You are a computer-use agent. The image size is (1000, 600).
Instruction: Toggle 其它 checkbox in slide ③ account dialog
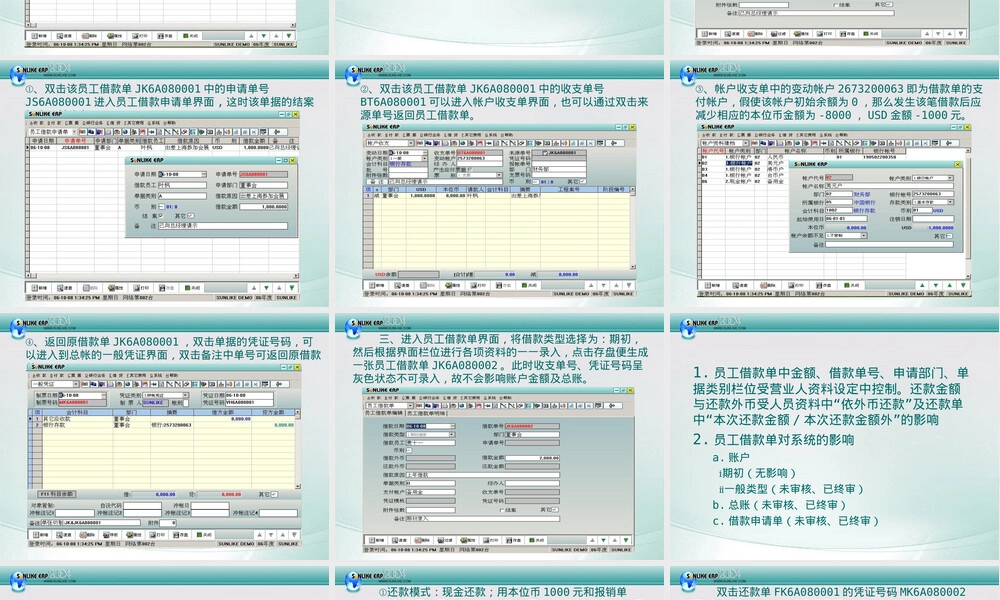coord(949,236)
